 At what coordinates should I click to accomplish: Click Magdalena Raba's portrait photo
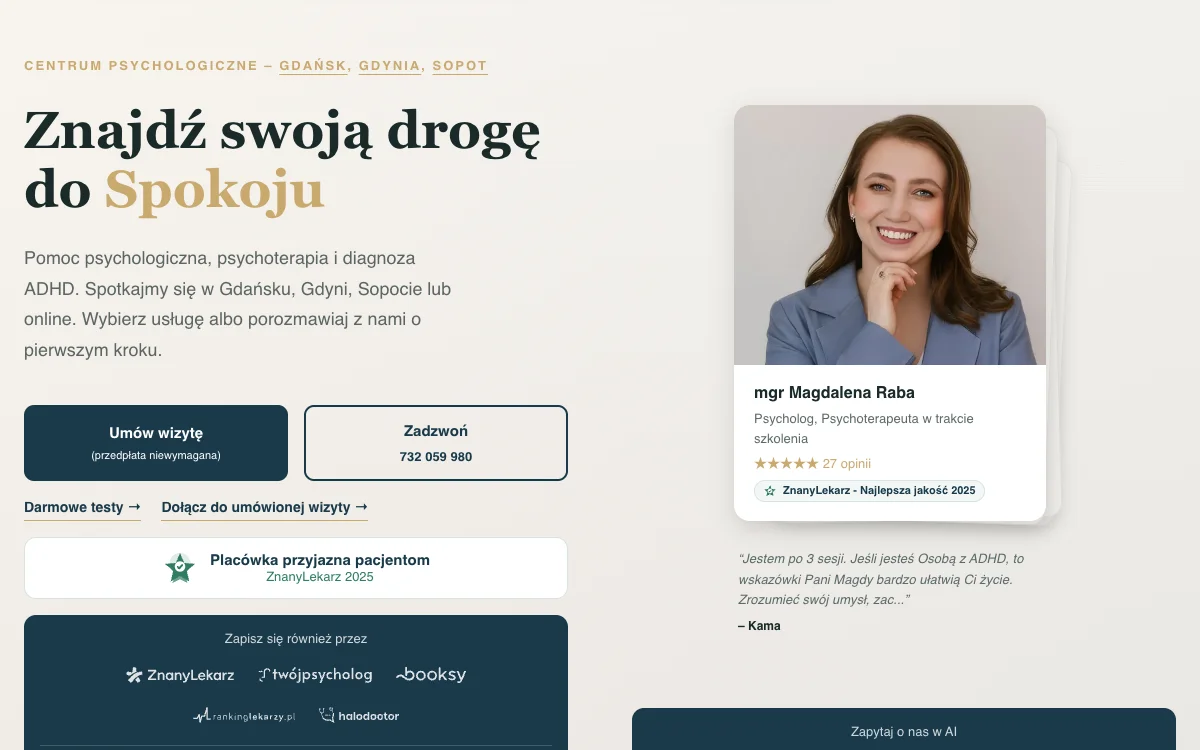click(890, 235)
